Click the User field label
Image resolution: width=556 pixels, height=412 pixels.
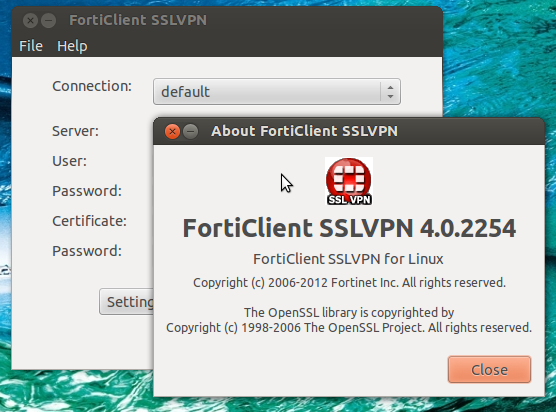tap(70, 161)
